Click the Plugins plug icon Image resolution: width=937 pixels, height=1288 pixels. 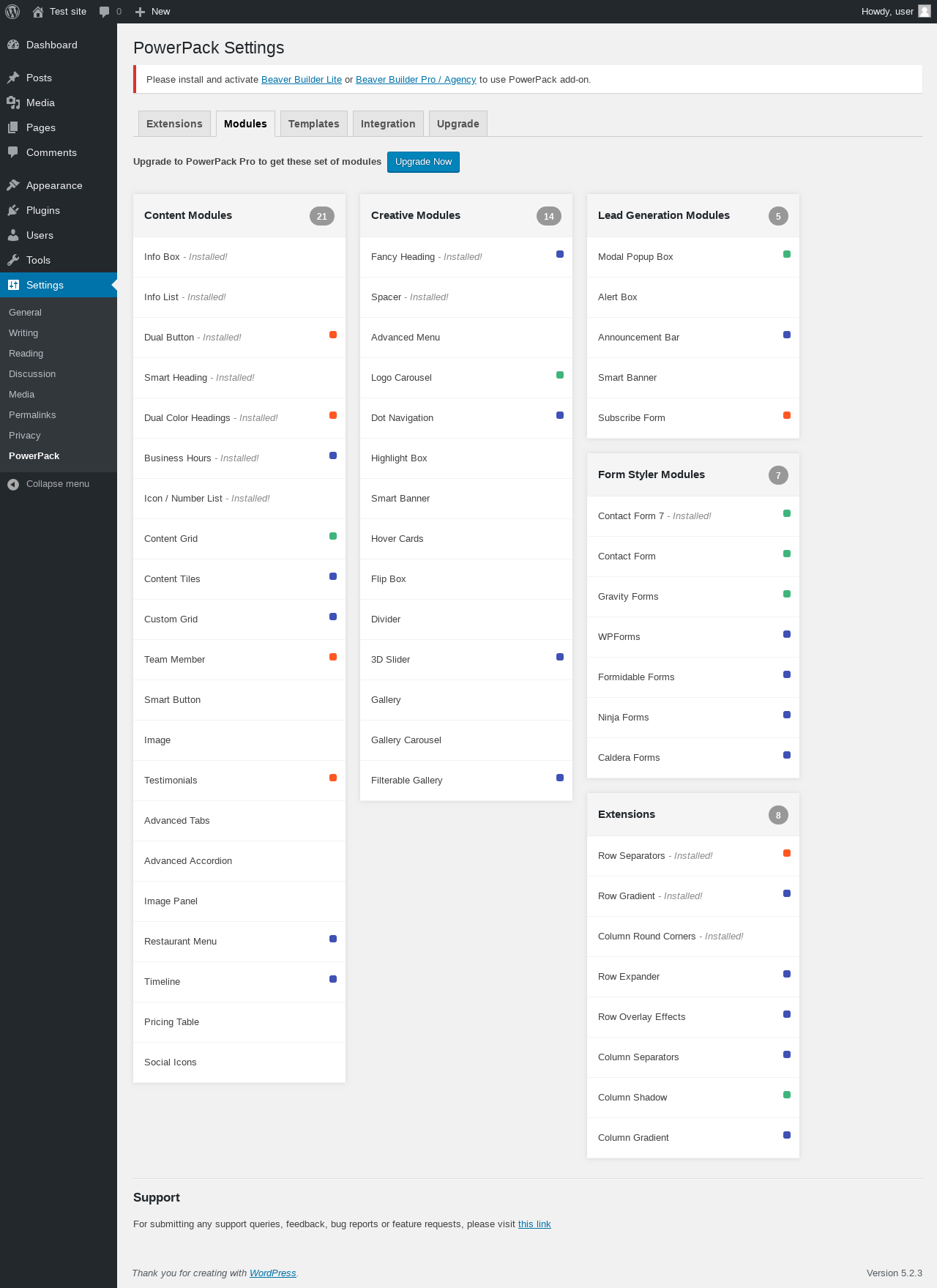click(x=13, y=210)
